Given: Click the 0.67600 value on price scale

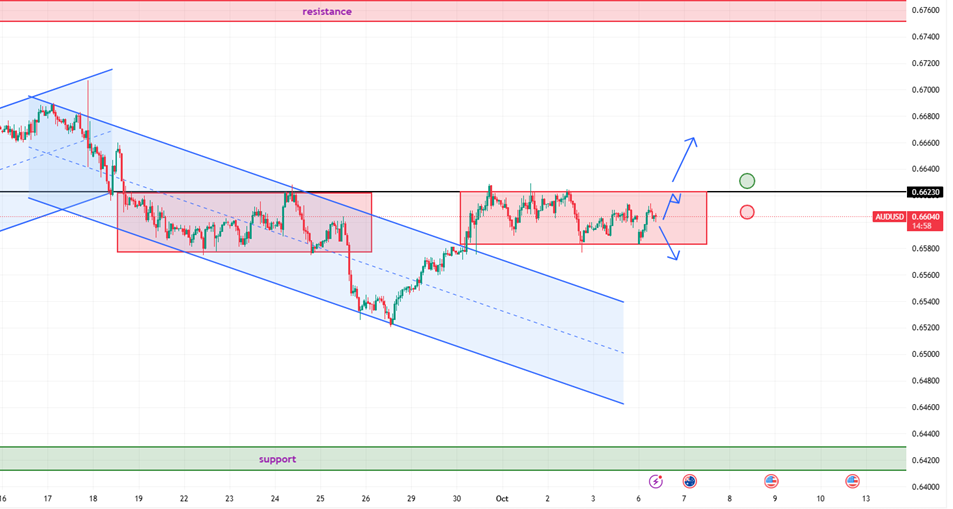Looking at the screenshot, I should pyautogui.click(x=926, y=11).
